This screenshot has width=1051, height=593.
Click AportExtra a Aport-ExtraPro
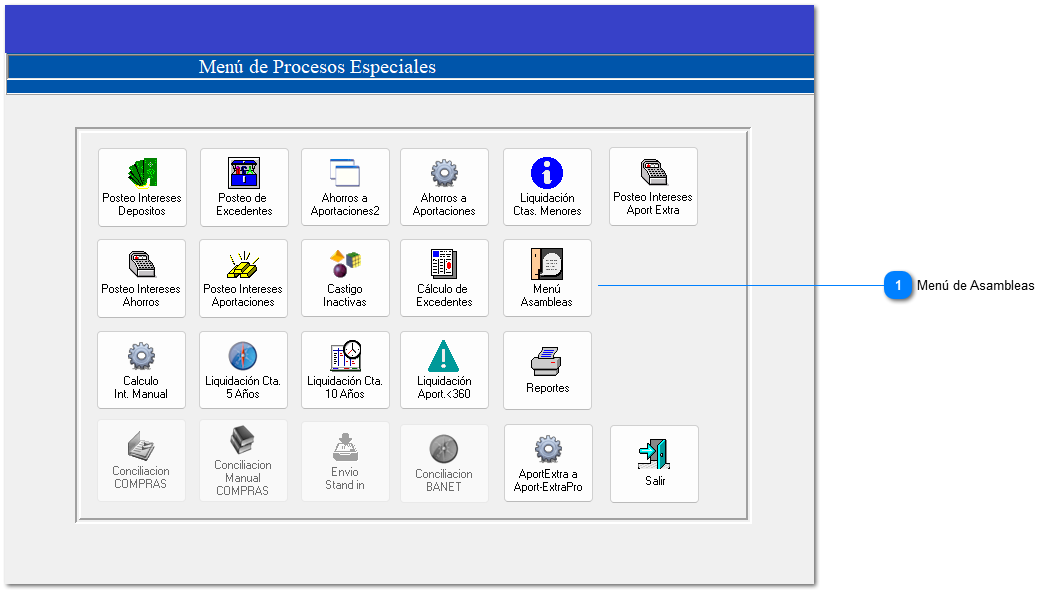coord(548,463)
